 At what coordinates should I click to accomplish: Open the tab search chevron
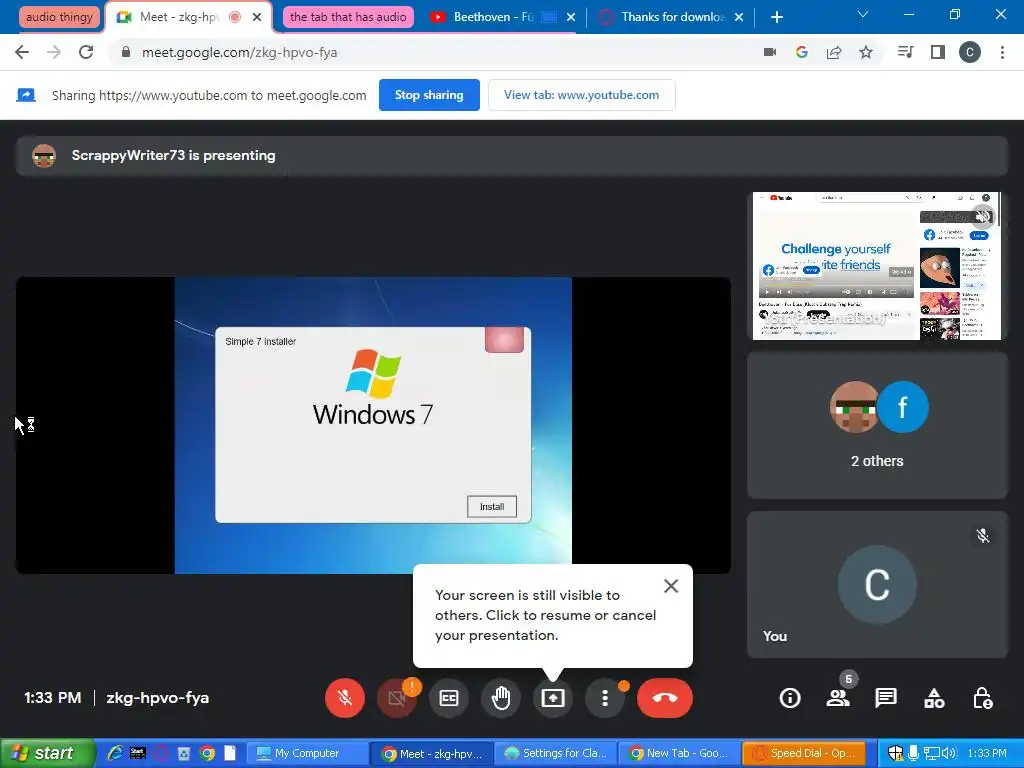[x=863, y=14]
